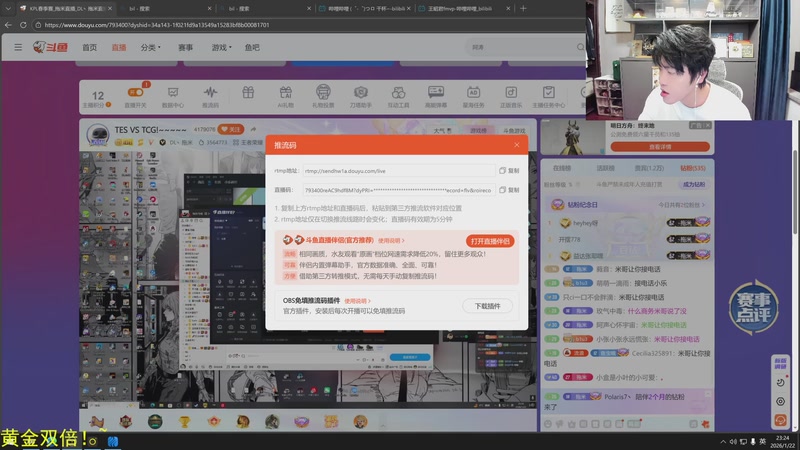800x450 pixels.
Task: Switch to 贵宾(1.2万) tab
Action: pyautogui.click(x=649, y=168)
